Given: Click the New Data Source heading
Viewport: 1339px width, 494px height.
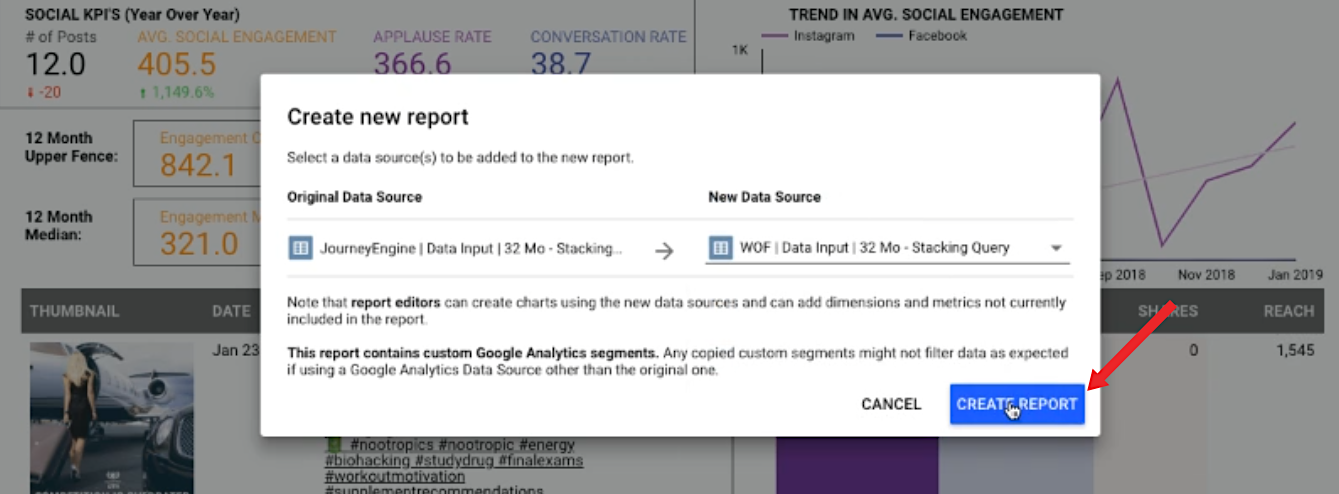Looking at the screenshot, I should tap(764, 197).
